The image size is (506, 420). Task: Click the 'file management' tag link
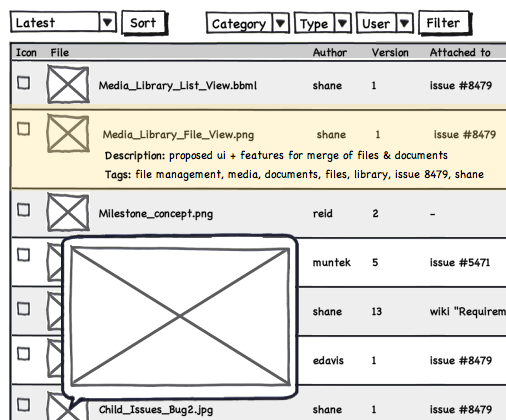(x=178, y=174)
